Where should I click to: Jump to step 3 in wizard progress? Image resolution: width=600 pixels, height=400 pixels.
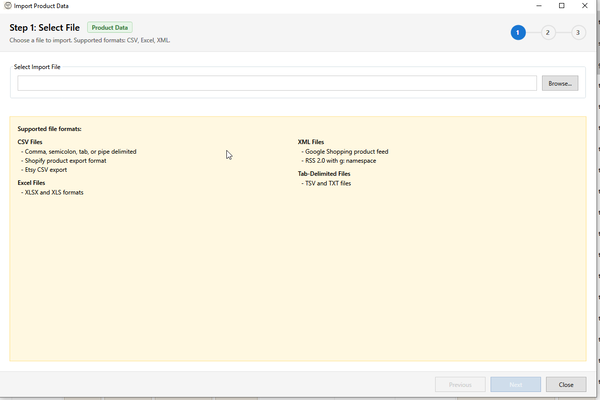[578, 33]
